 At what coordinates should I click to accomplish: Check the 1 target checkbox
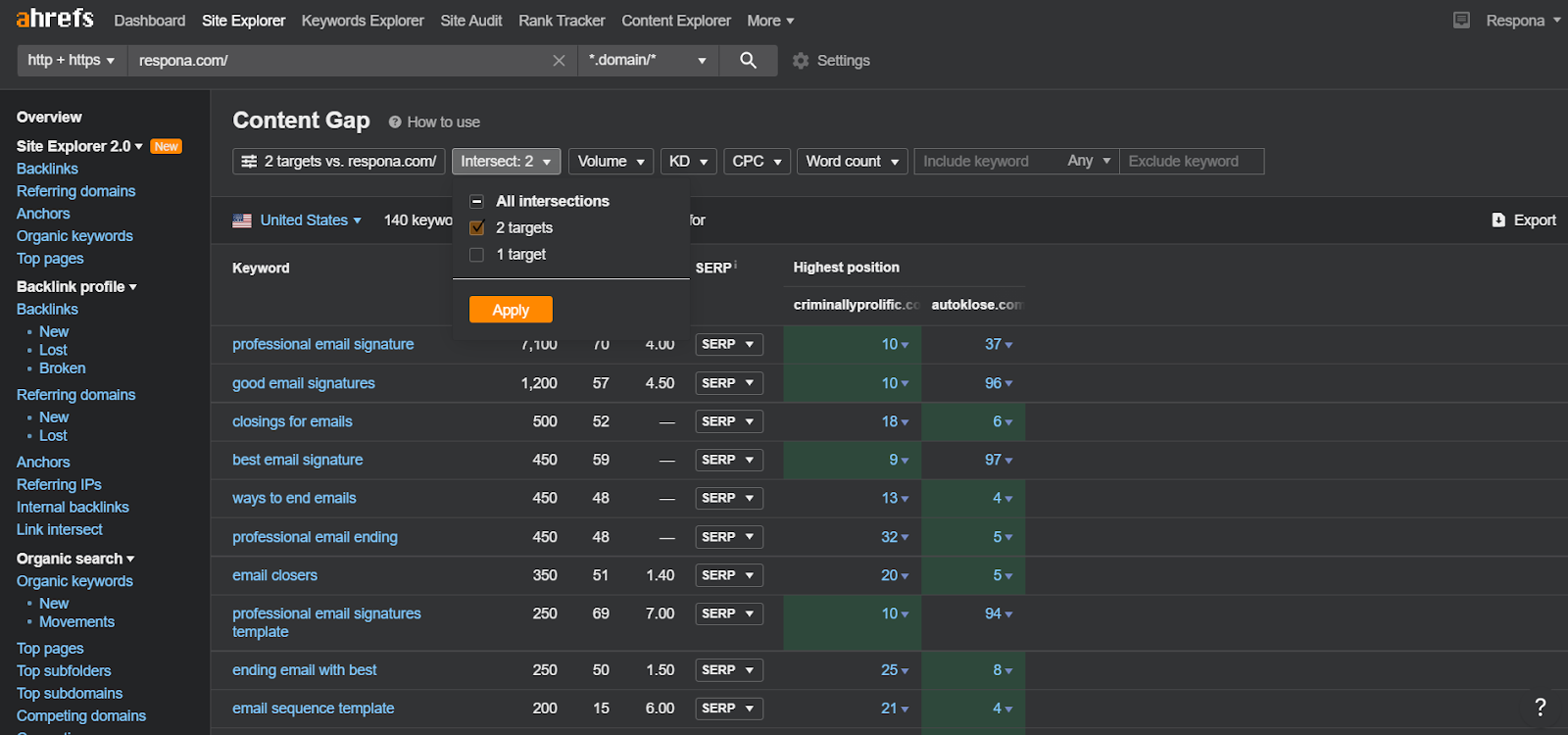(x=477, y=255)
